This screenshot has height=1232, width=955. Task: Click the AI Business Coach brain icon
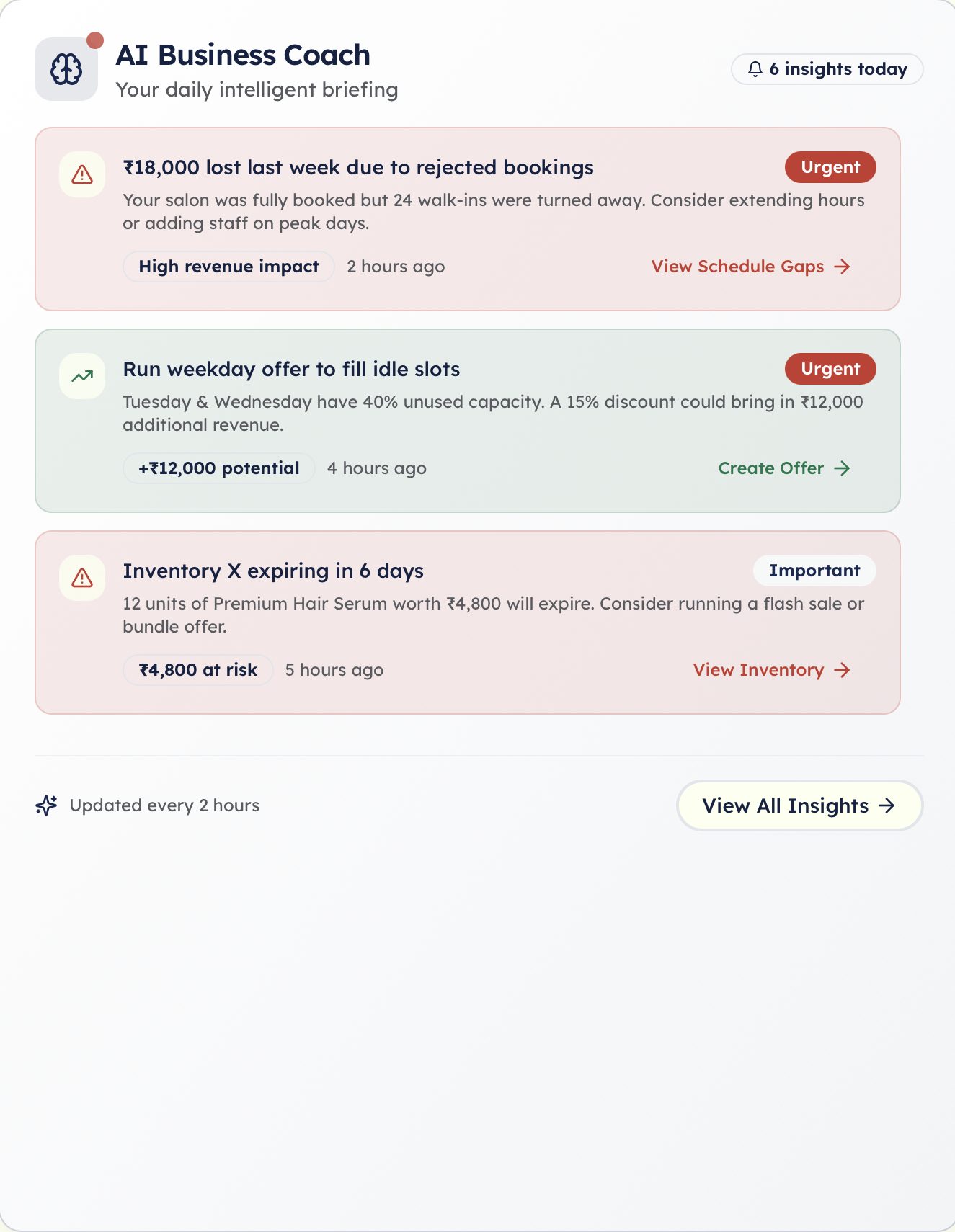66,69
